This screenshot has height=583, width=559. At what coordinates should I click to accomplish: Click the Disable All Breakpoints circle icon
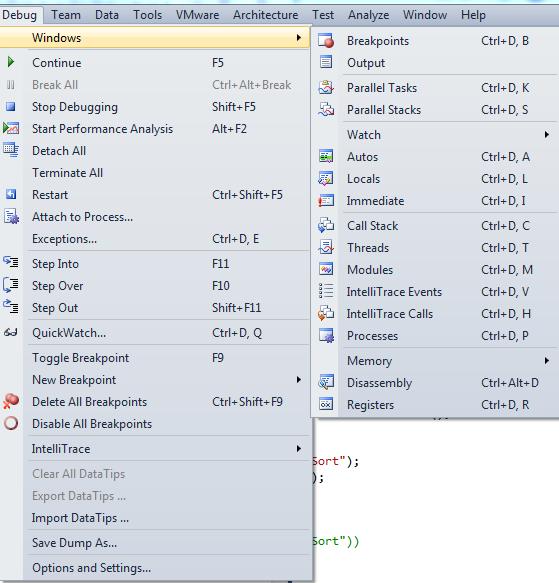tap(11, 423)
